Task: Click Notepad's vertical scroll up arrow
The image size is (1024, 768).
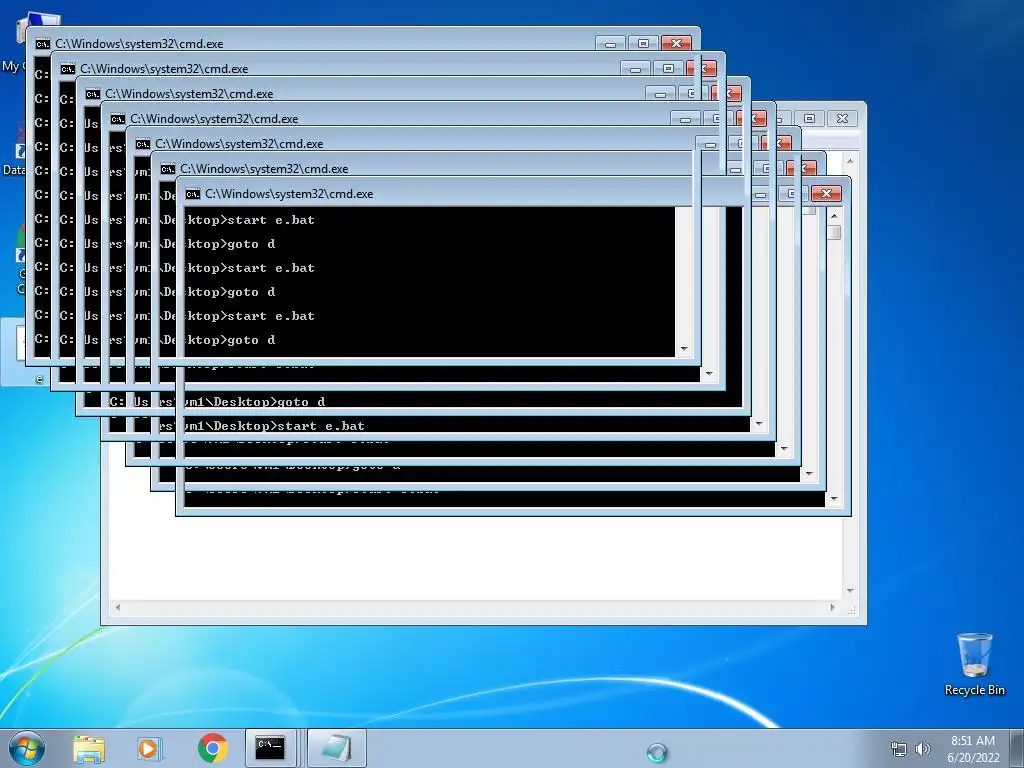Action: point(850,161)
